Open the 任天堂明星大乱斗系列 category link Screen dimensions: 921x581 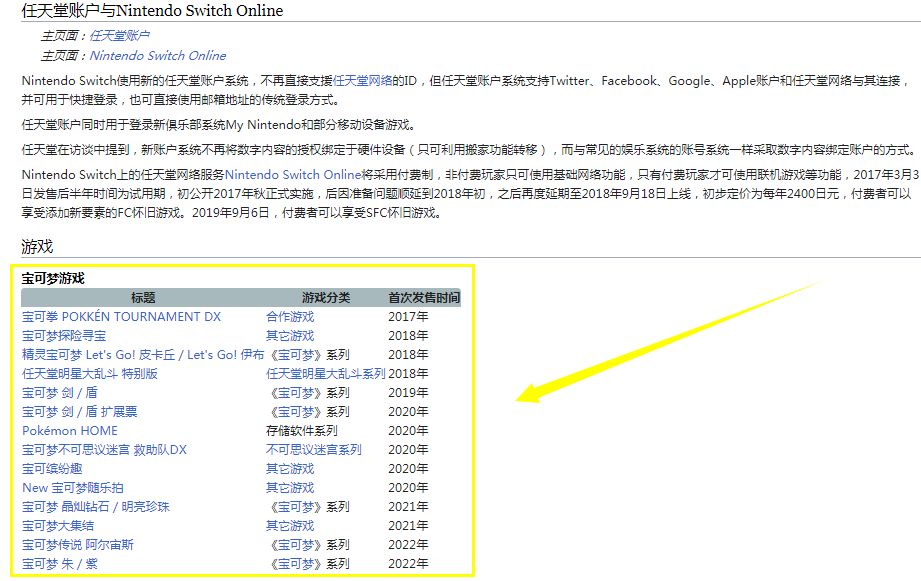point(325,374)
